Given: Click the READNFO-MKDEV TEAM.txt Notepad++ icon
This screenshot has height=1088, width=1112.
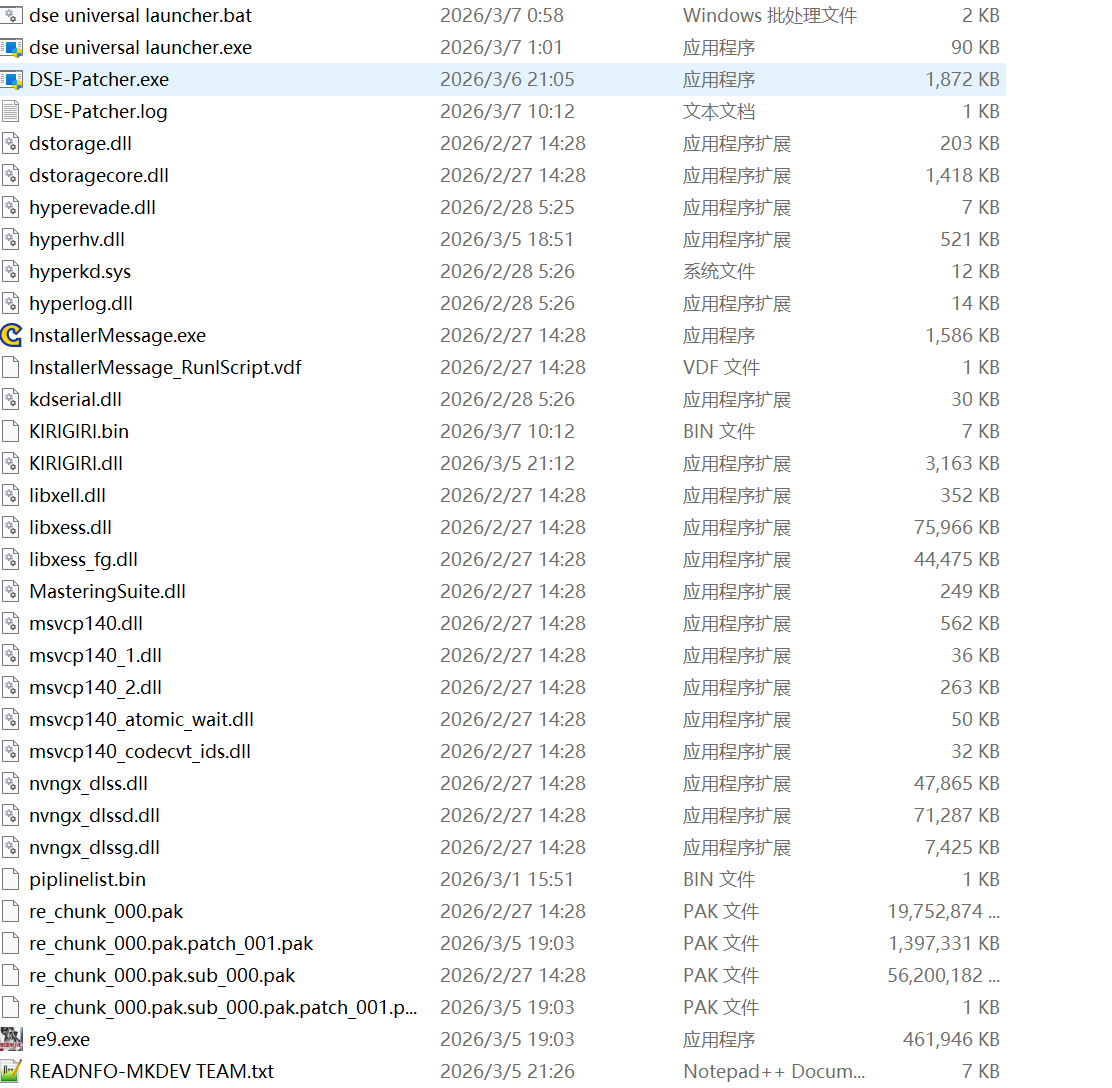Looking at the screenshot, I should (11, 1072).
